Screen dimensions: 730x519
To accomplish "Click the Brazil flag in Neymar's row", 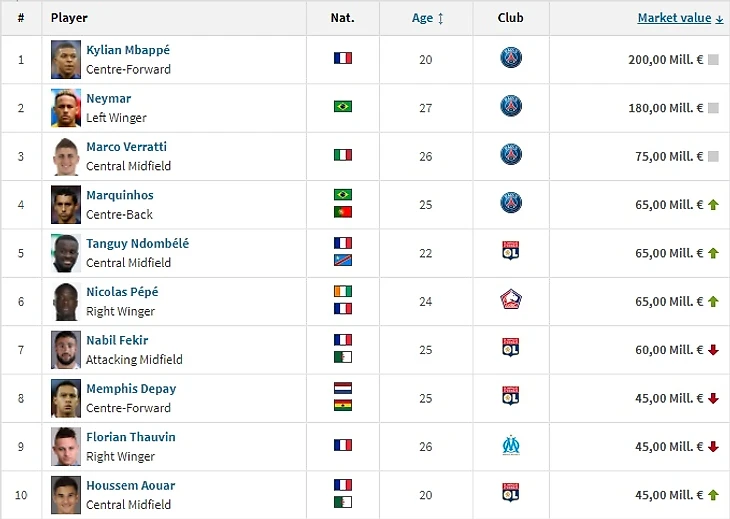I will pos(343,107).
